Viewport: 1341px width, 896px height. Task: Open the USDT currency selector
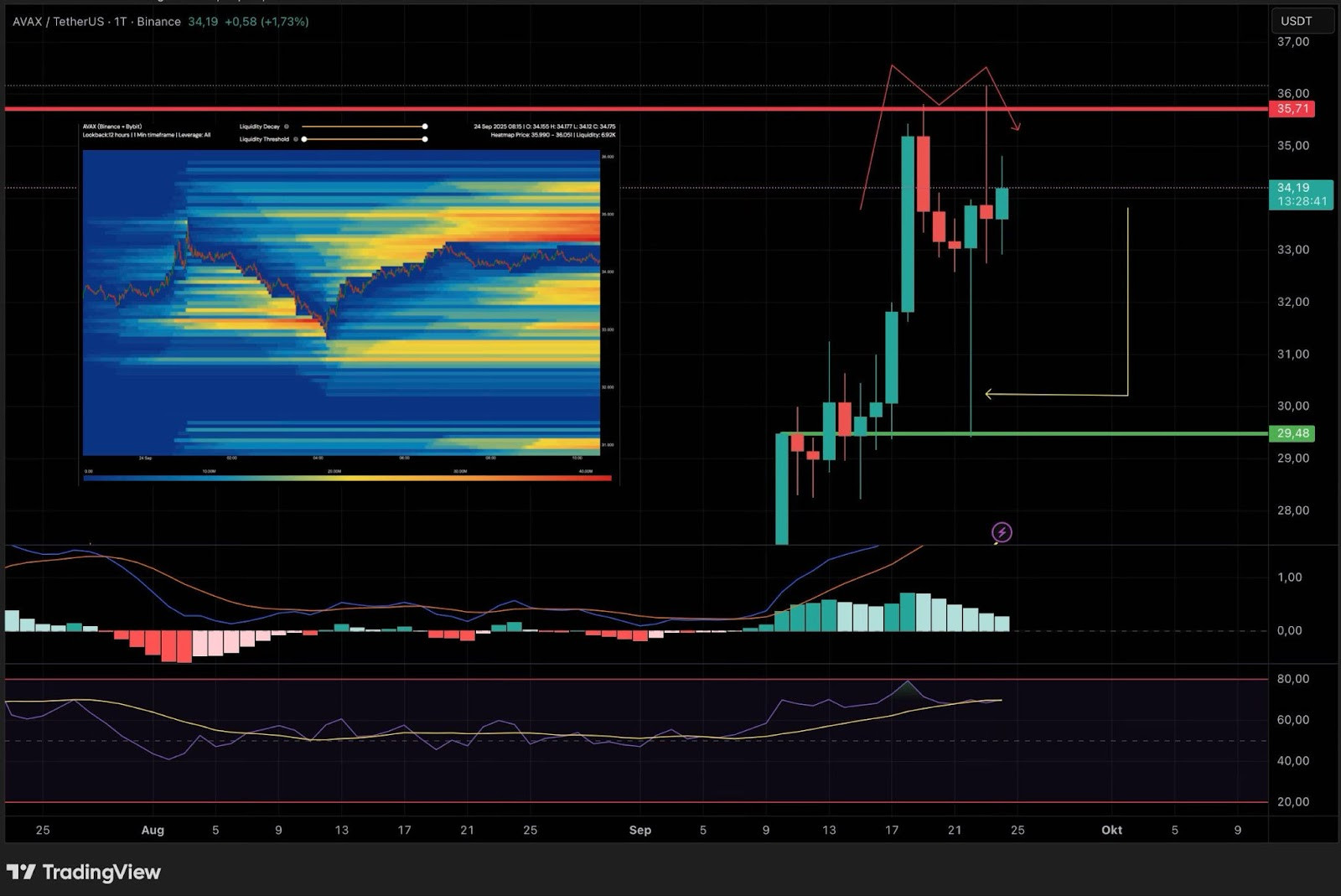(1302, 21)
